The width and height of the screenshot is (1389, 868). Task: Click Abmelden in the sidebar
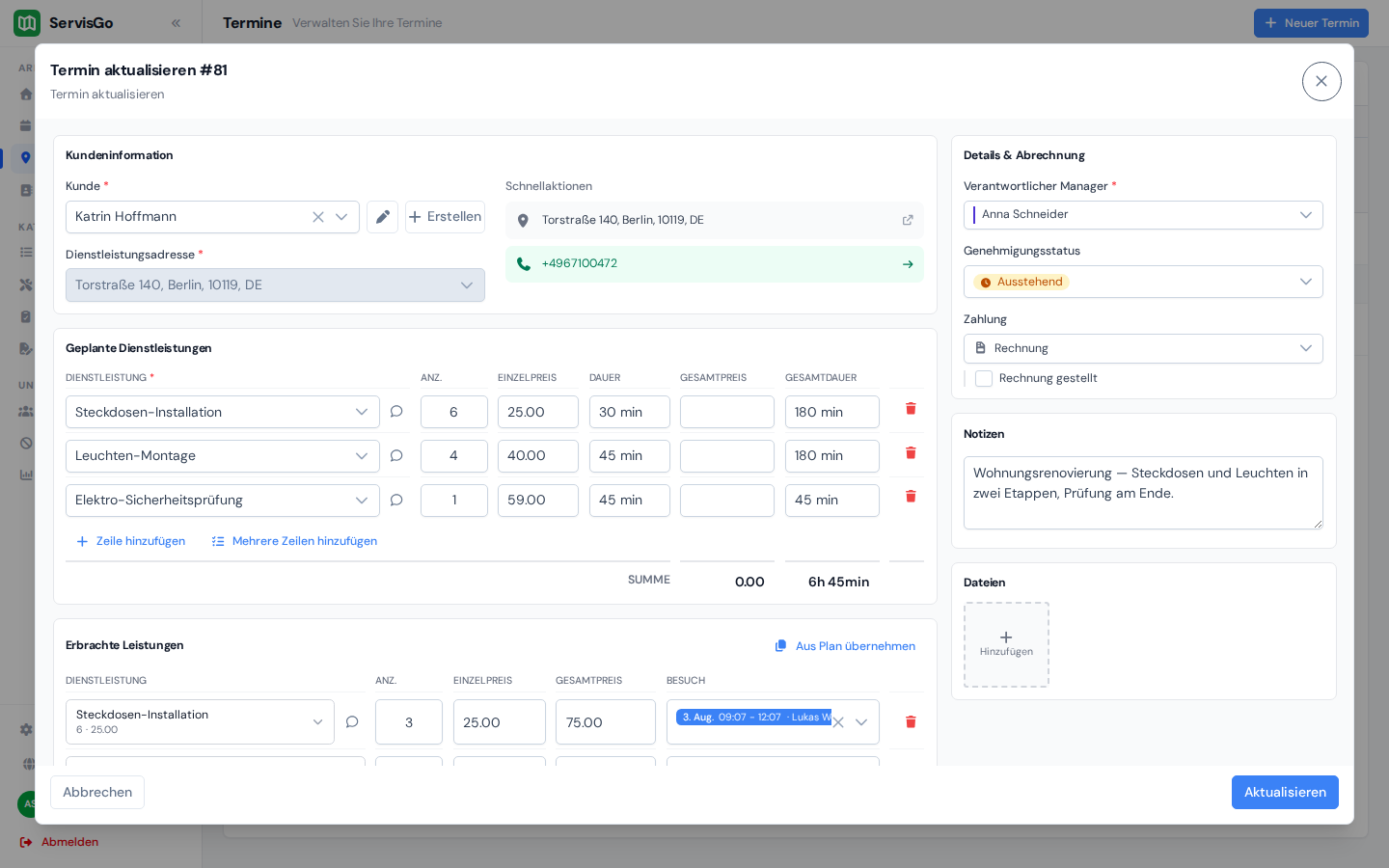click(x=60, y=842)
